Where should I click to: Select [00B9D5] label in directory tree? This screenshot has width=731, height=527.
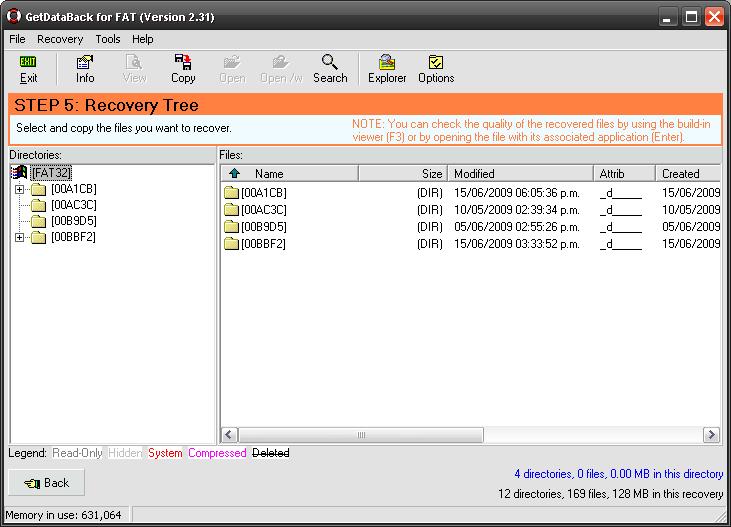coord(74,221)
